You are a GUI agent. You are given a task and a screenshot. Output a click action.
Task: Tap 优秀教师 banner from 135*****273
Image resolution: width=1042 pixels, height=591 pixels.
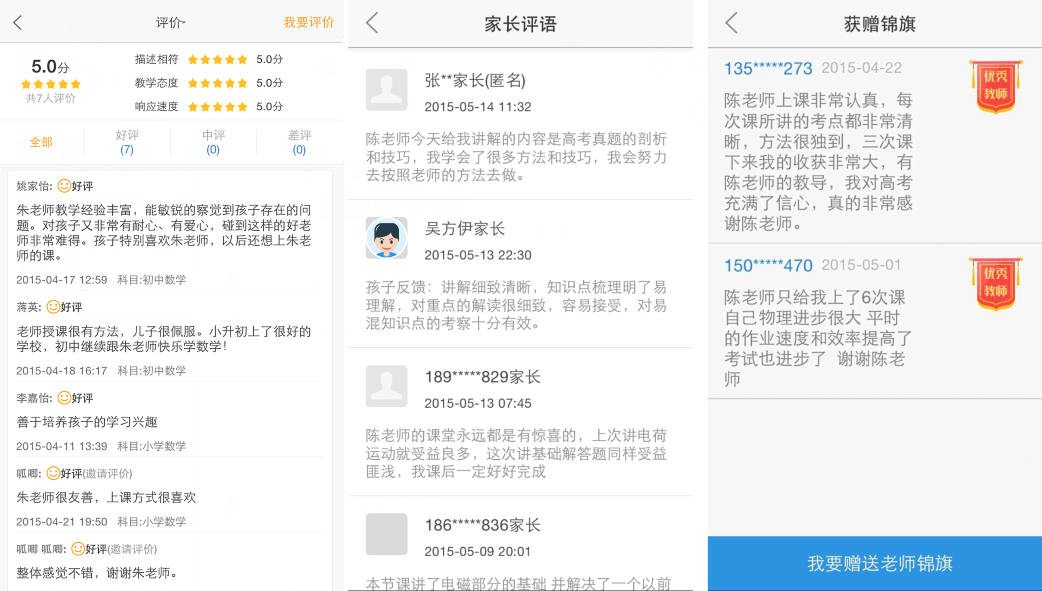995,87
